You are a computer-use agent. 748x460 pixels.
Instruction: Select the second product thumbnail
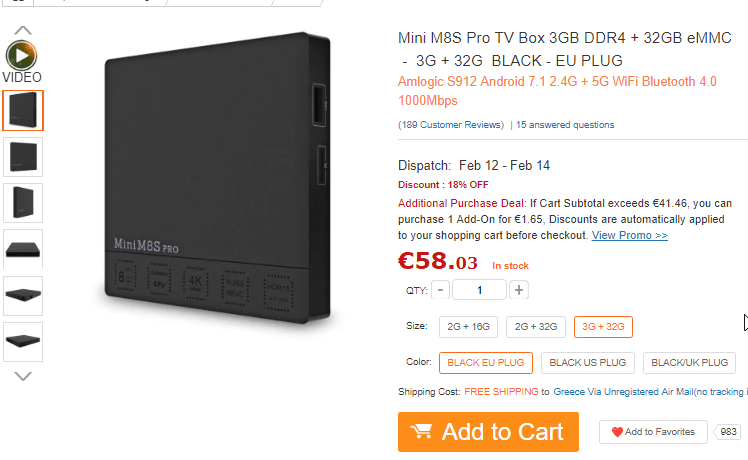[x=23, y=157]
